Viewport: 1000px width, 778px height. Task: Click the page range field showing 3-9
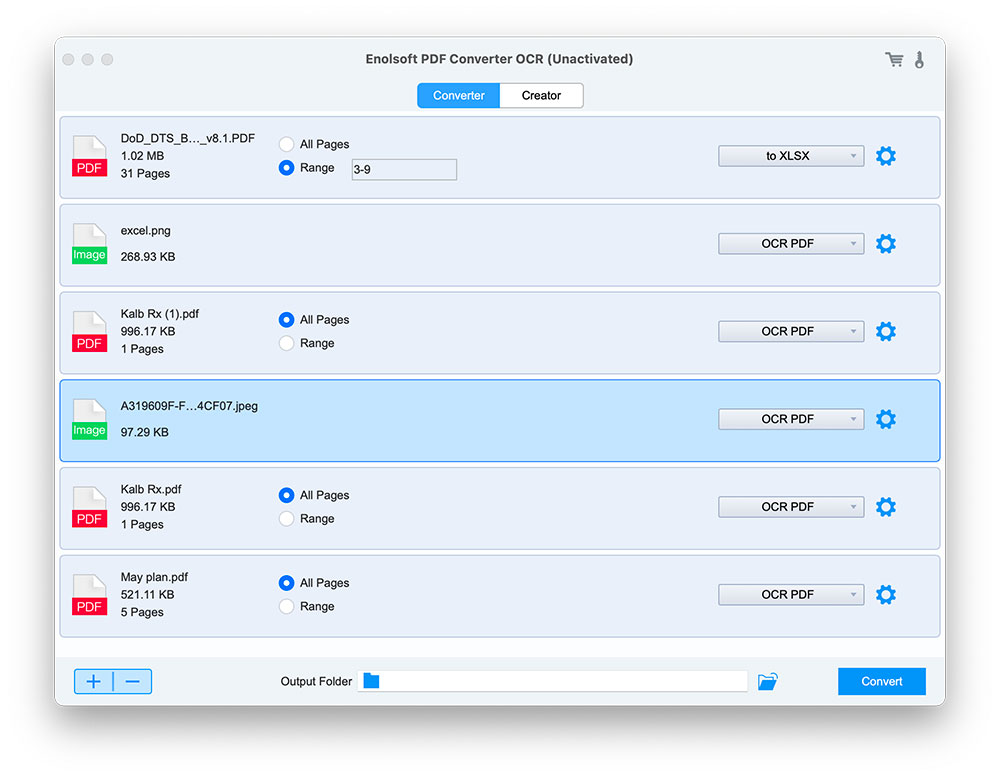tap(403, 170)
